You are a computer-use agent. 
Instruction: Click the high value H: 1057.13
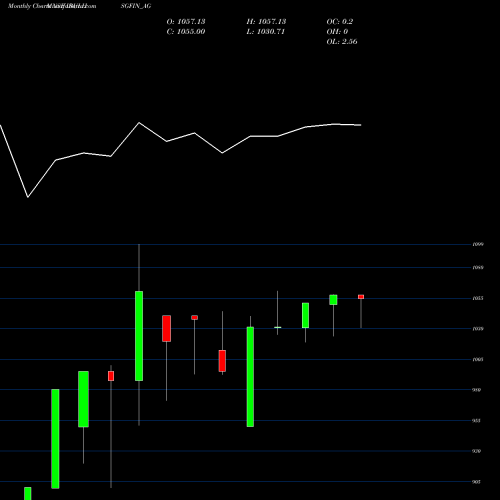(266, 21)
